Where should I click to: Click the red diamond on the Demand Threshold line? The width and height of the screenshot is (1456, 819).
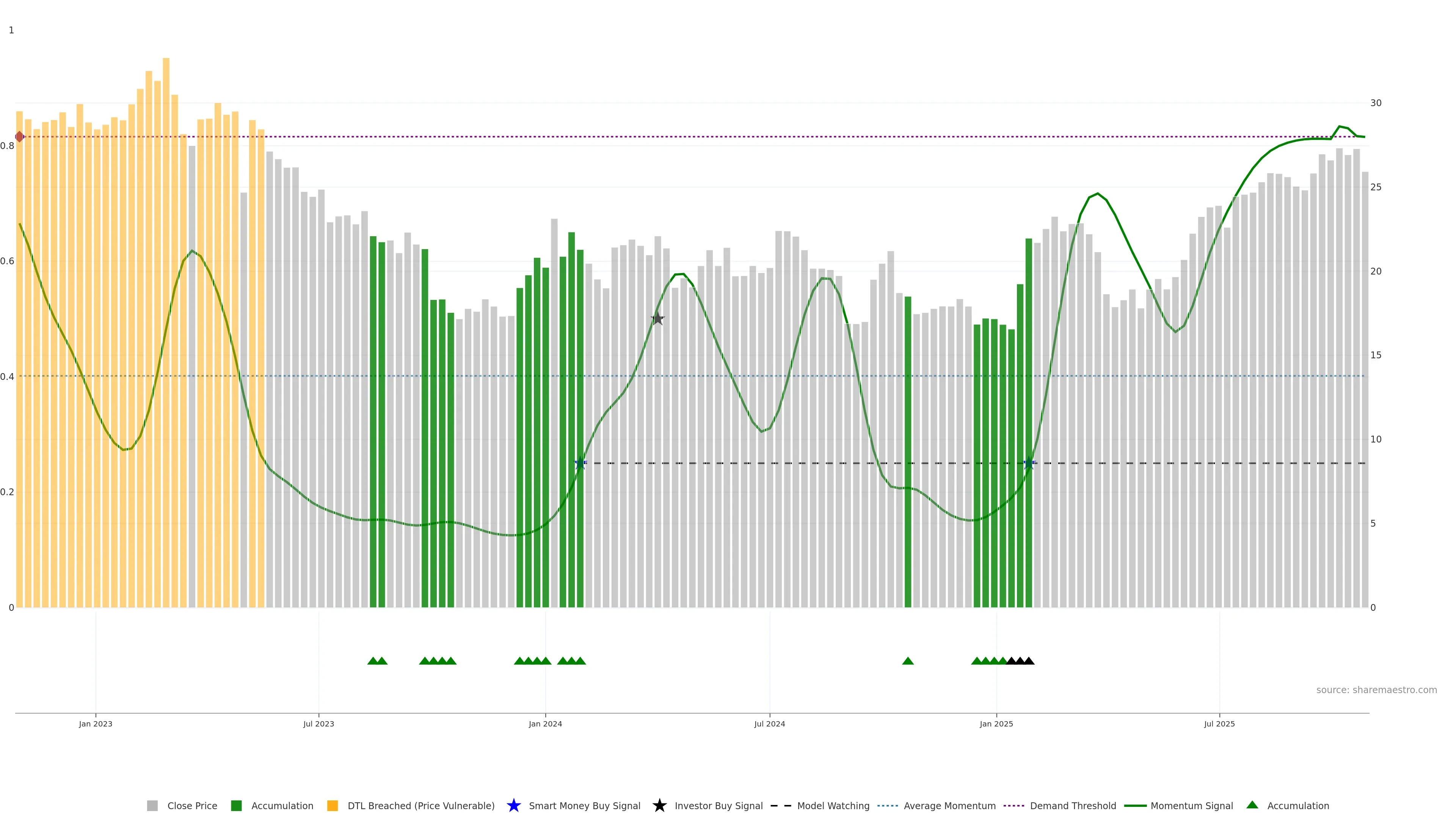tap(20, 137)
